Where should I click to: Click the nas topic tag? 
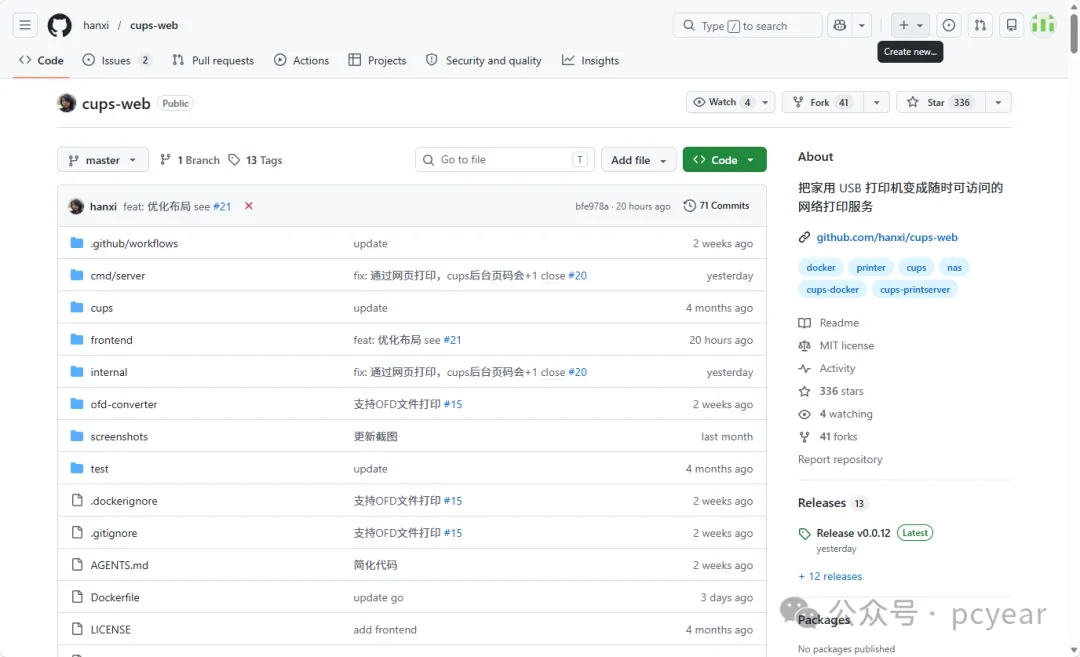tap(954, 267)
